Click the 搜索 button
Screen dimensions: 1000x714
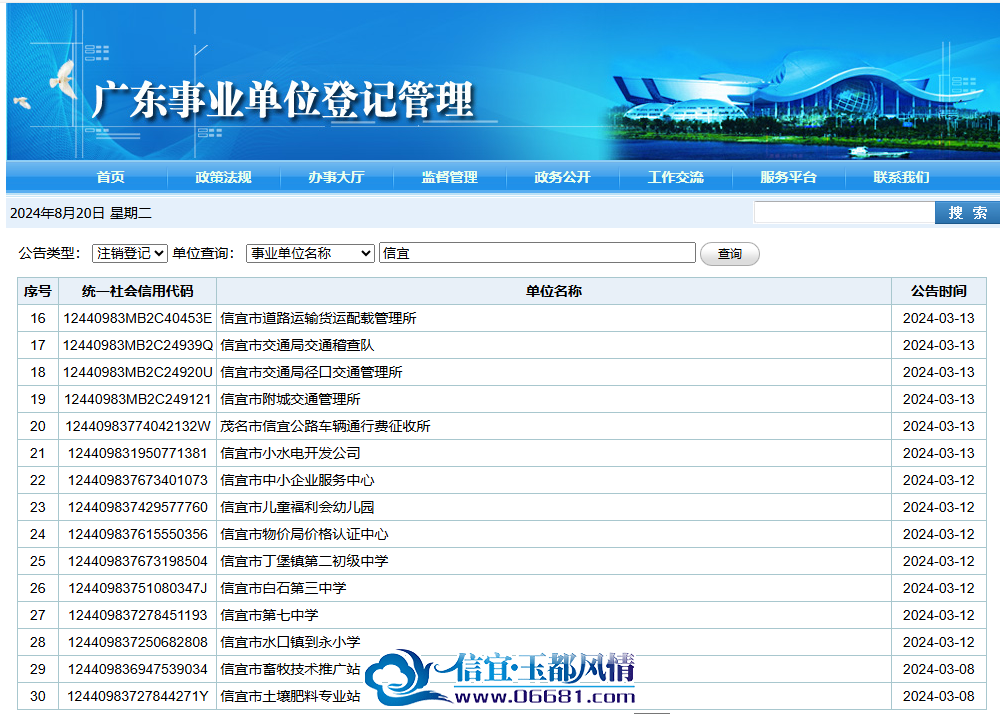(967, 212)
